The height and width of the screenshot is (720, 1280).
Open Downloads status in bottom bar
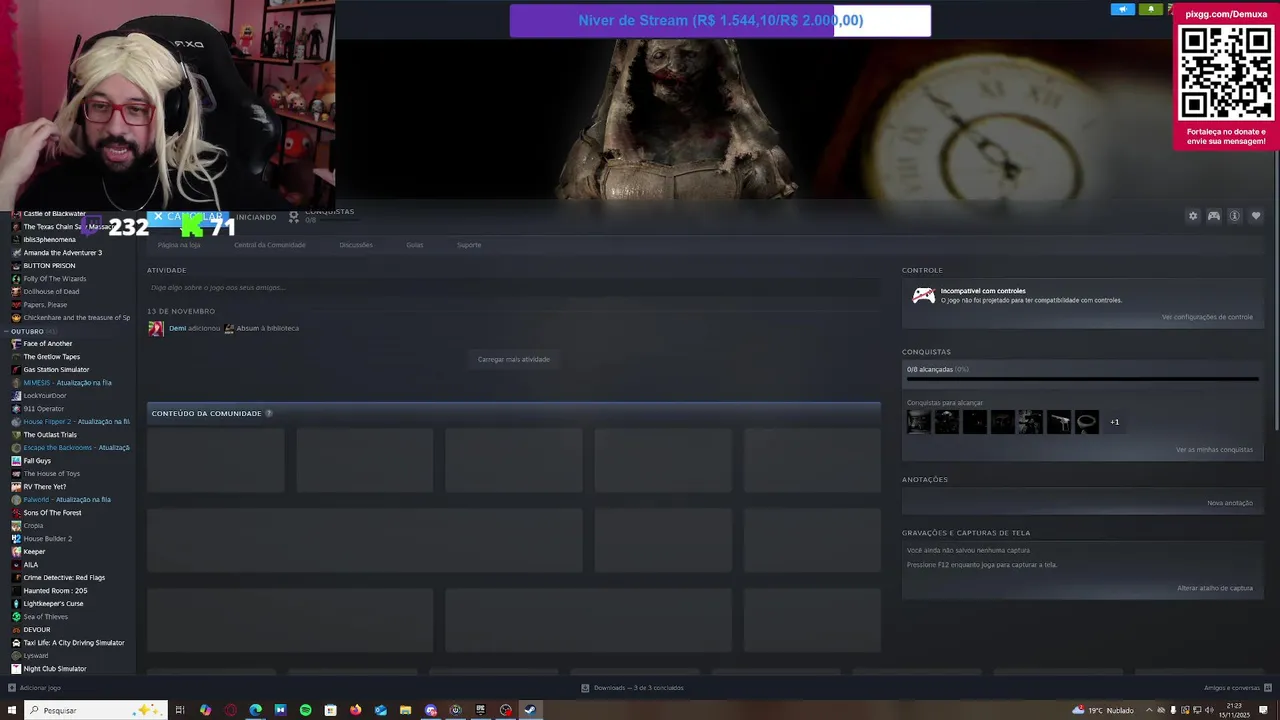coord(632,688)
